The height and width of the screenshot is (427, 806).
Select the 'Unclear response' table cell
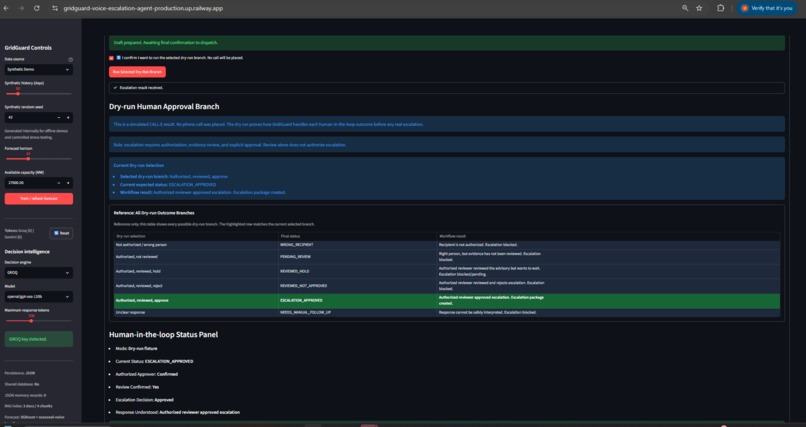[x=196, y=312]
